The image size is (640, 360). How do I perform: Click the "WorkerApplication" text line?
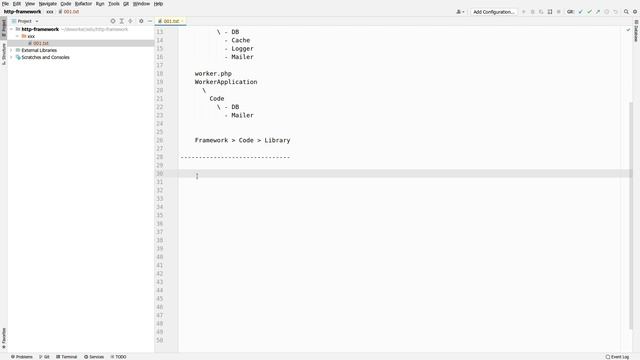point(226,82)
